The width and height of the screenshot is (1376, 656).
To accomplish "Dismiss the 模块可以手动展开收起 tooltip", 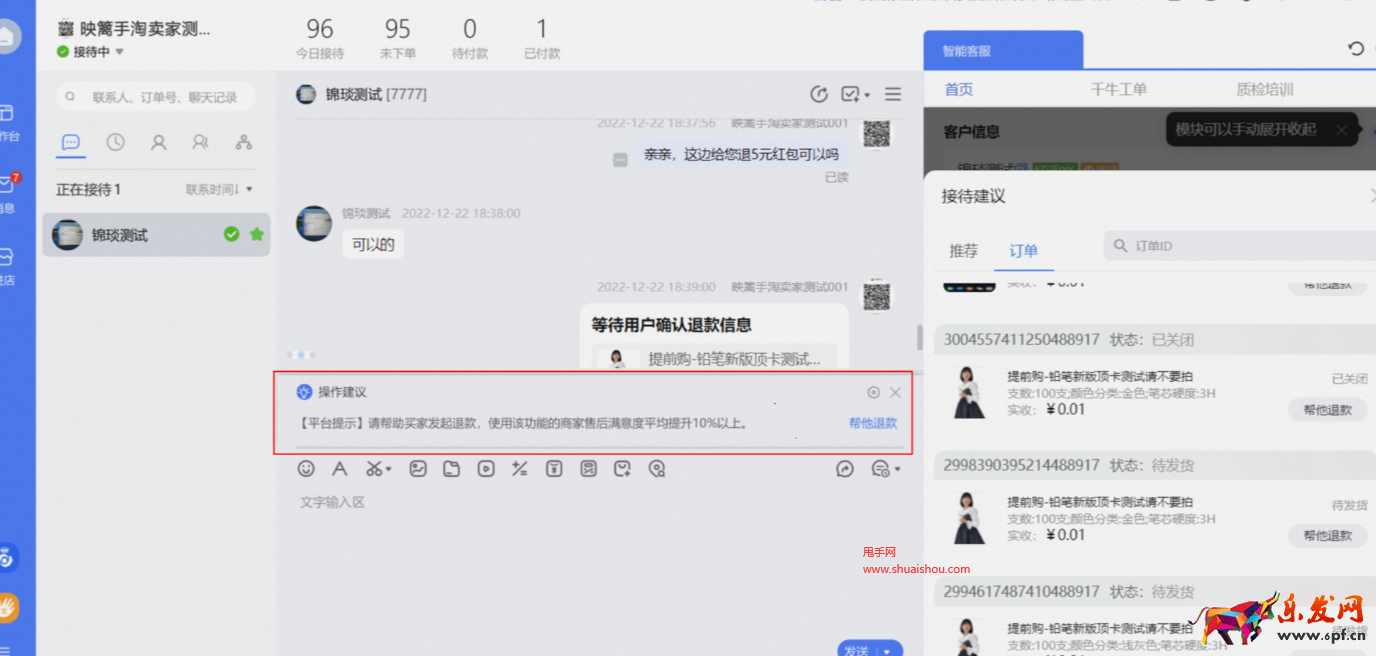I will pos(1341,129).
